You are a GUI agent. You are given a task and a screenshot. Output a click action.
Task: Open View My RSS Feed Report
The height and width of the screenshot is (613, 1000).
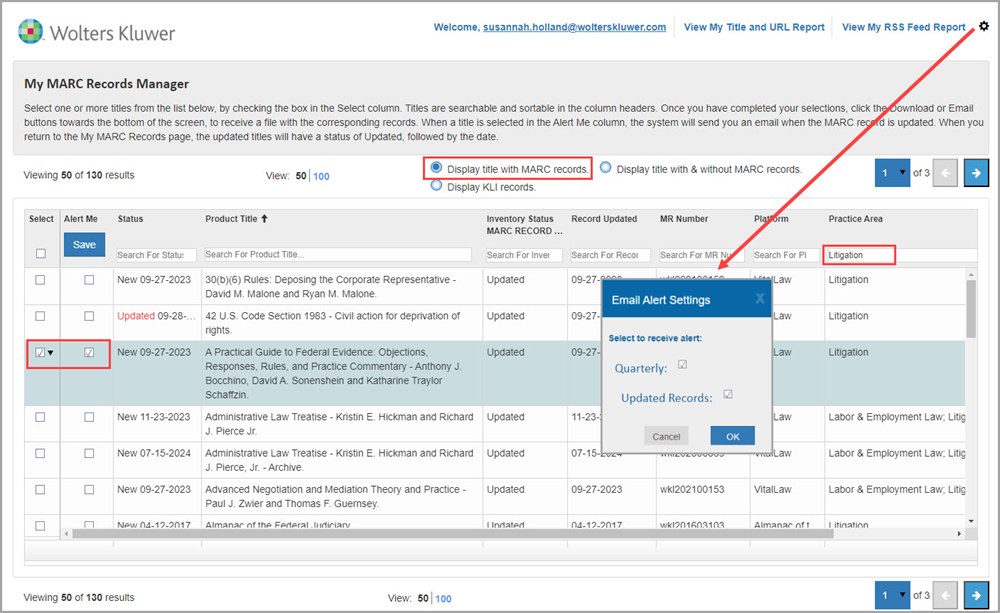point(904,27)
